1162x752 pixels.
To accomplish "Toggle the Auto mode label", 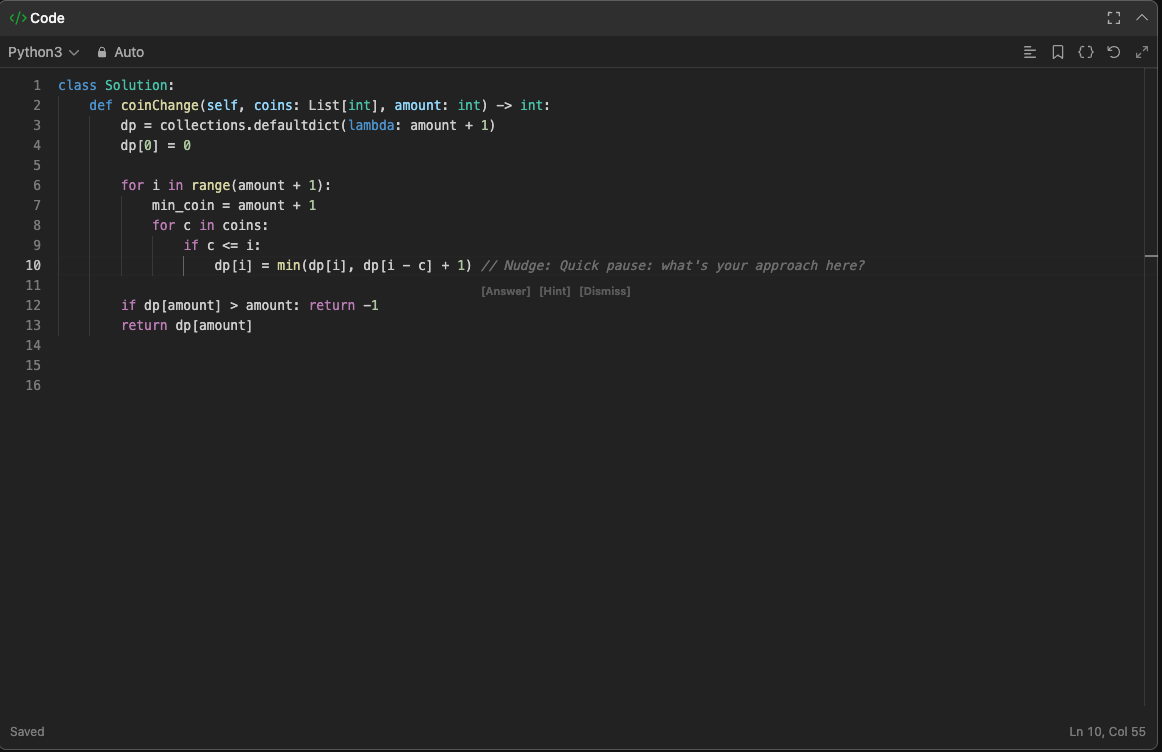I will (129, 52).
